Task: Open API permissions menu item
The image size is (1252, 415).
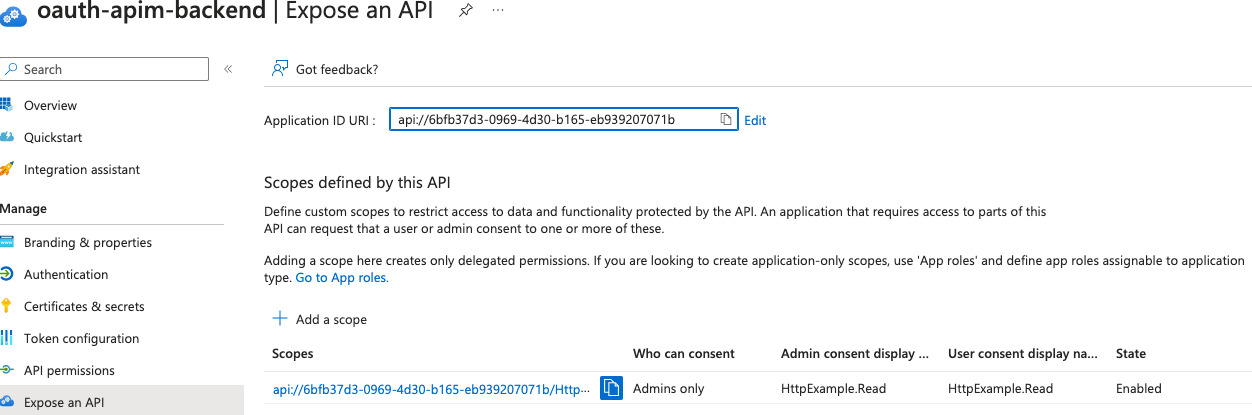Action: point(69,370)
